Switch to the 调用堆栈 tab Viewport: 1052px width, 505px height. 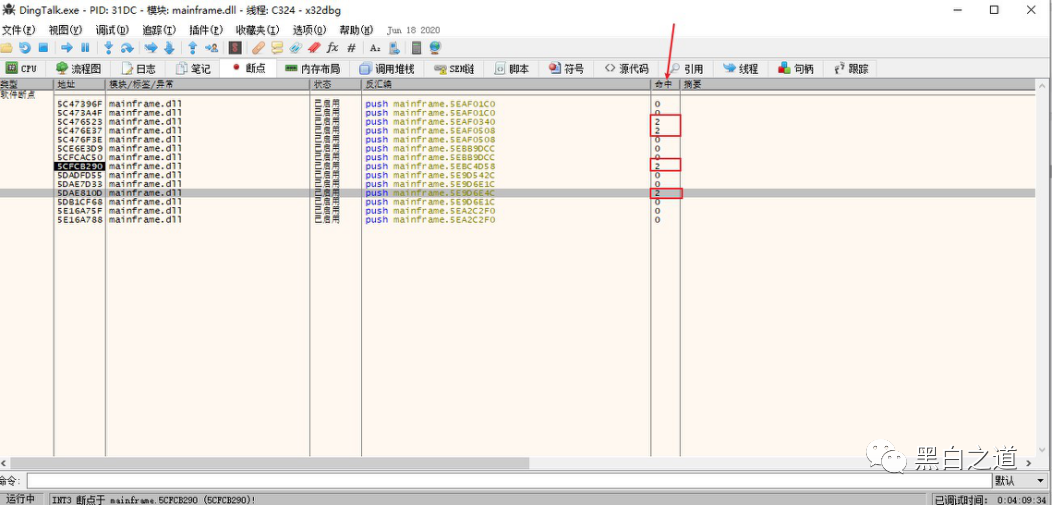point(386,68)
